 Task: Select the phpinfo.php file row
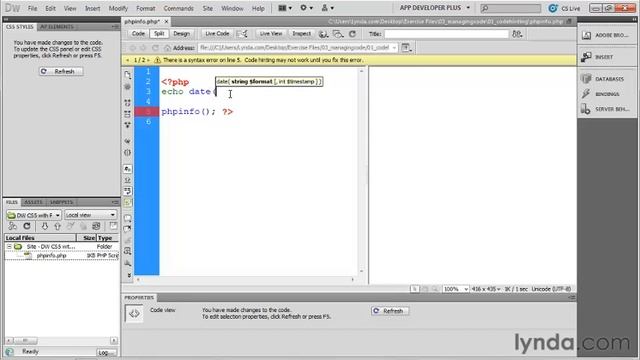(x=61, y=256)
